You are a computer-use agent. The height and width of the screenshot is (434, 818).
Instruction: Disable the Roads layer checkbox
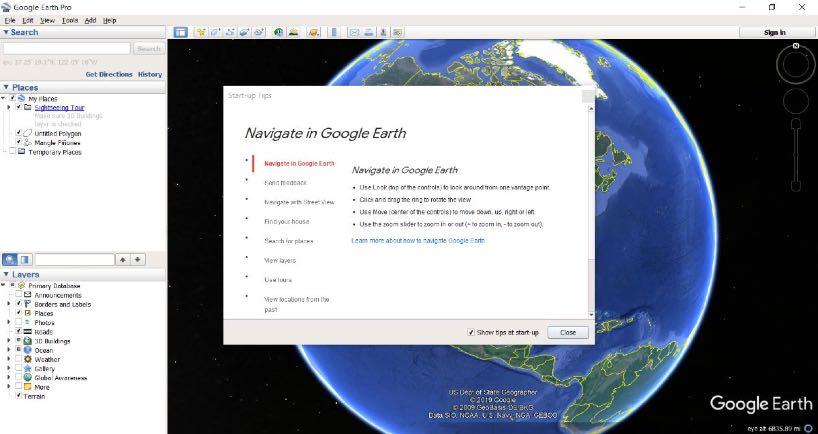tap(19, 331)
